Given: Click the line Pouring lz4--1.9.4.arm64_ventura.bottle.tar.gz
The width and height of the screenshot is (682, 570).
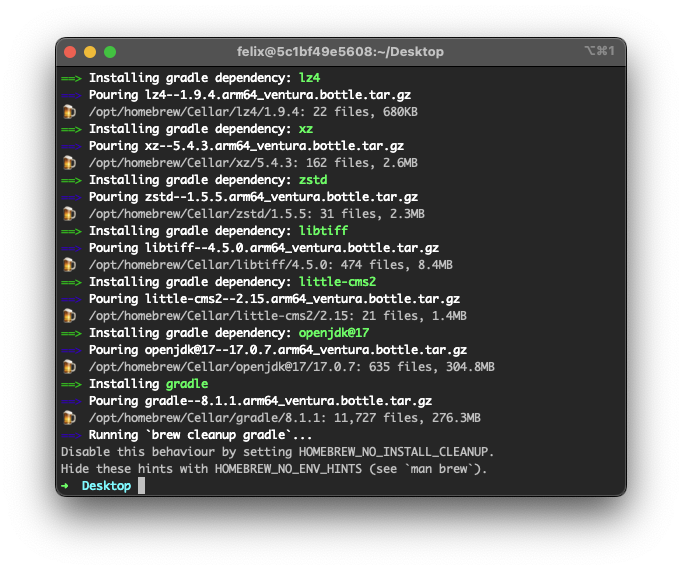Looking at the screenshot, I should pos(250,95).
